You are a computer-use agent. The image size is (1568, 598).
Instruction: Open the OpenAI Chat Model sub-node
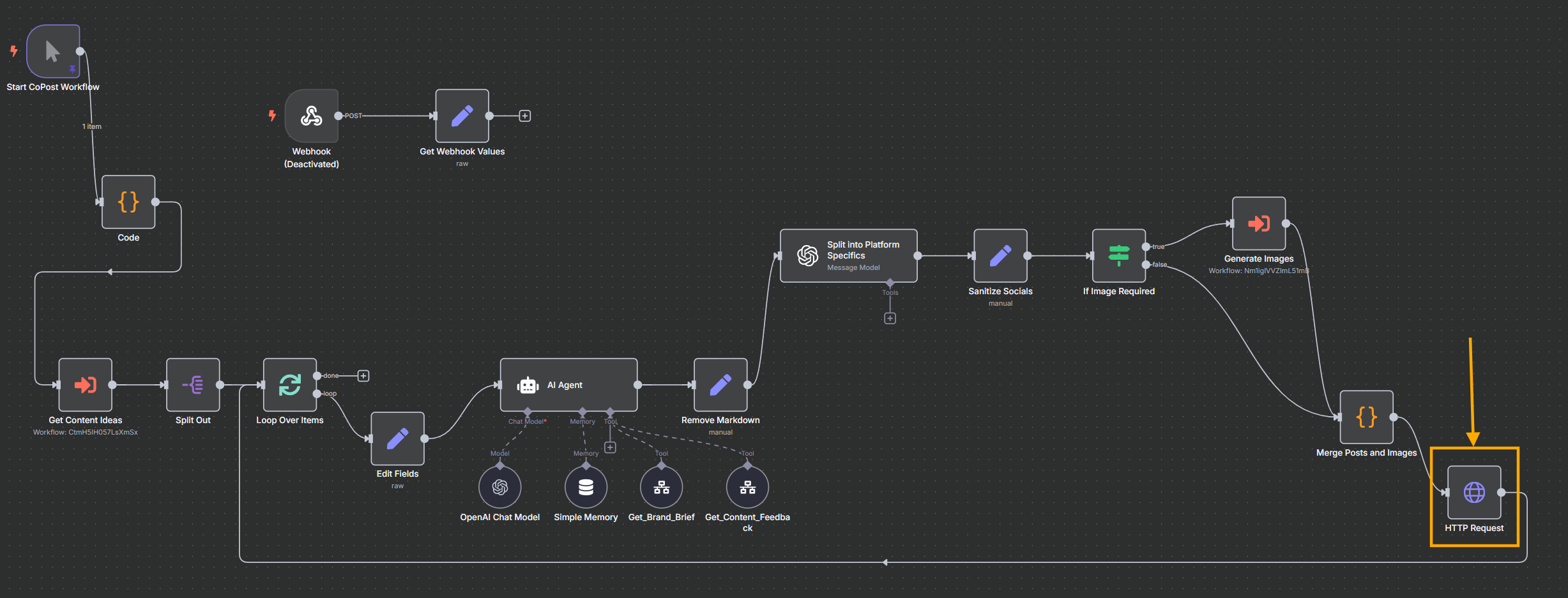point(500,487)
